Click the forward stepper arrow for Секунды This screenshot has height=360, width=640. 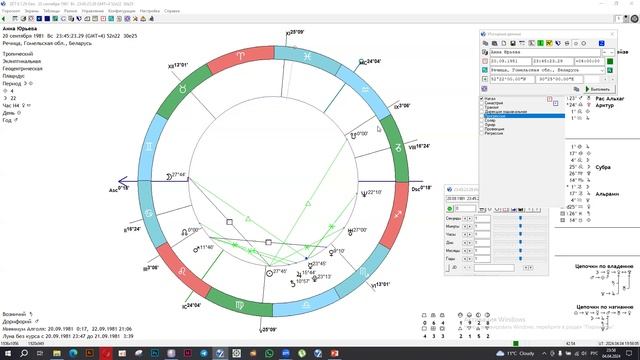(x=469, y=218)
